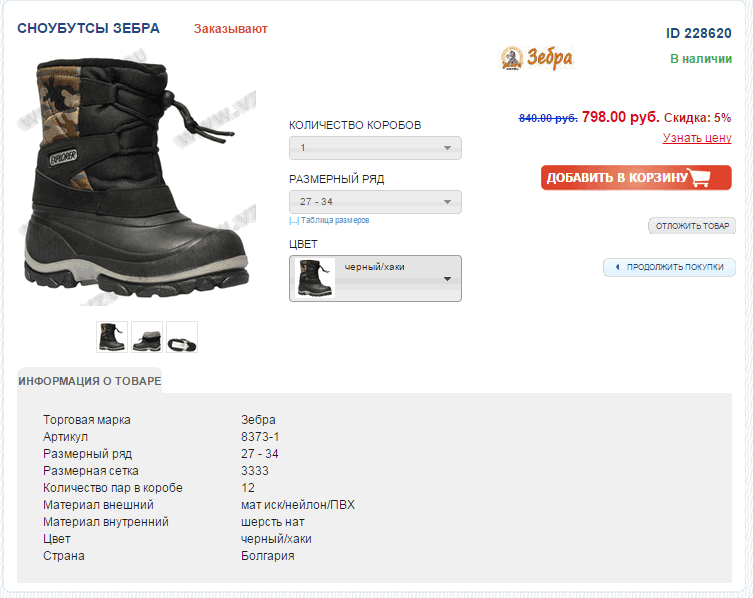Click the СНОУБУТСЫ ЗЕБРА product title

tap(88, 28)
